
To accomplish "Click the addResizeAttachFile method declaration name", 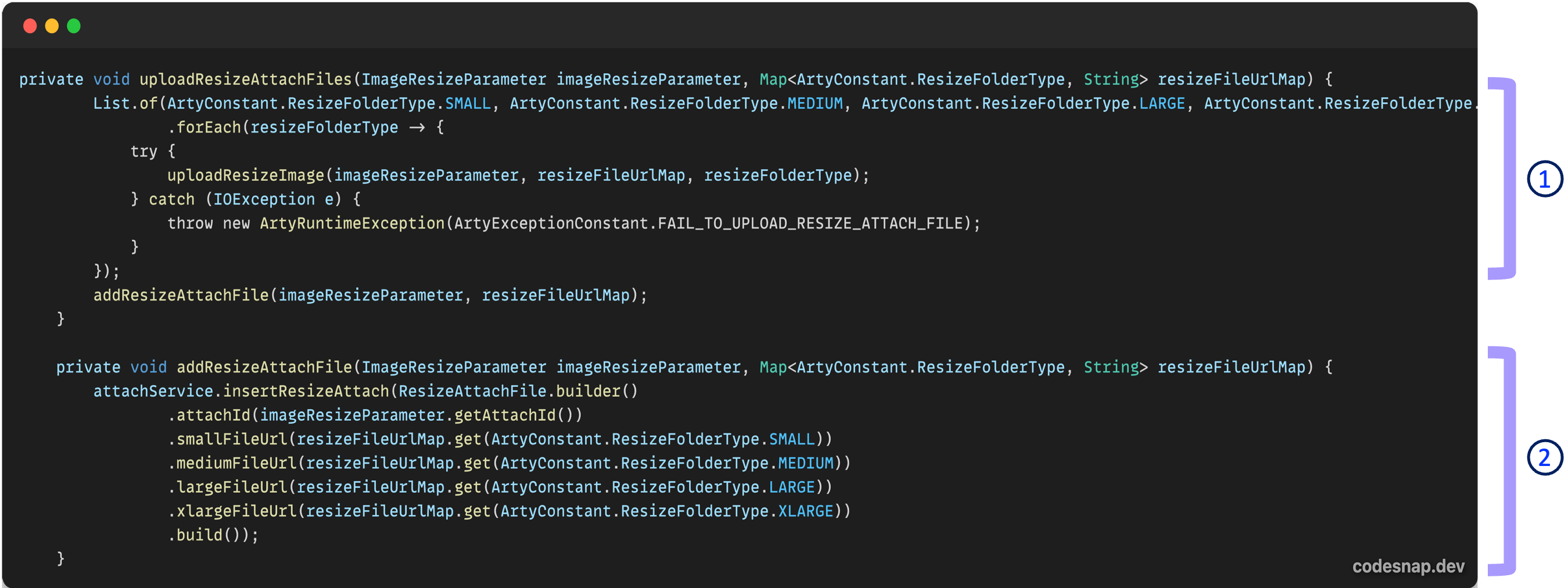I will point(265,367).
